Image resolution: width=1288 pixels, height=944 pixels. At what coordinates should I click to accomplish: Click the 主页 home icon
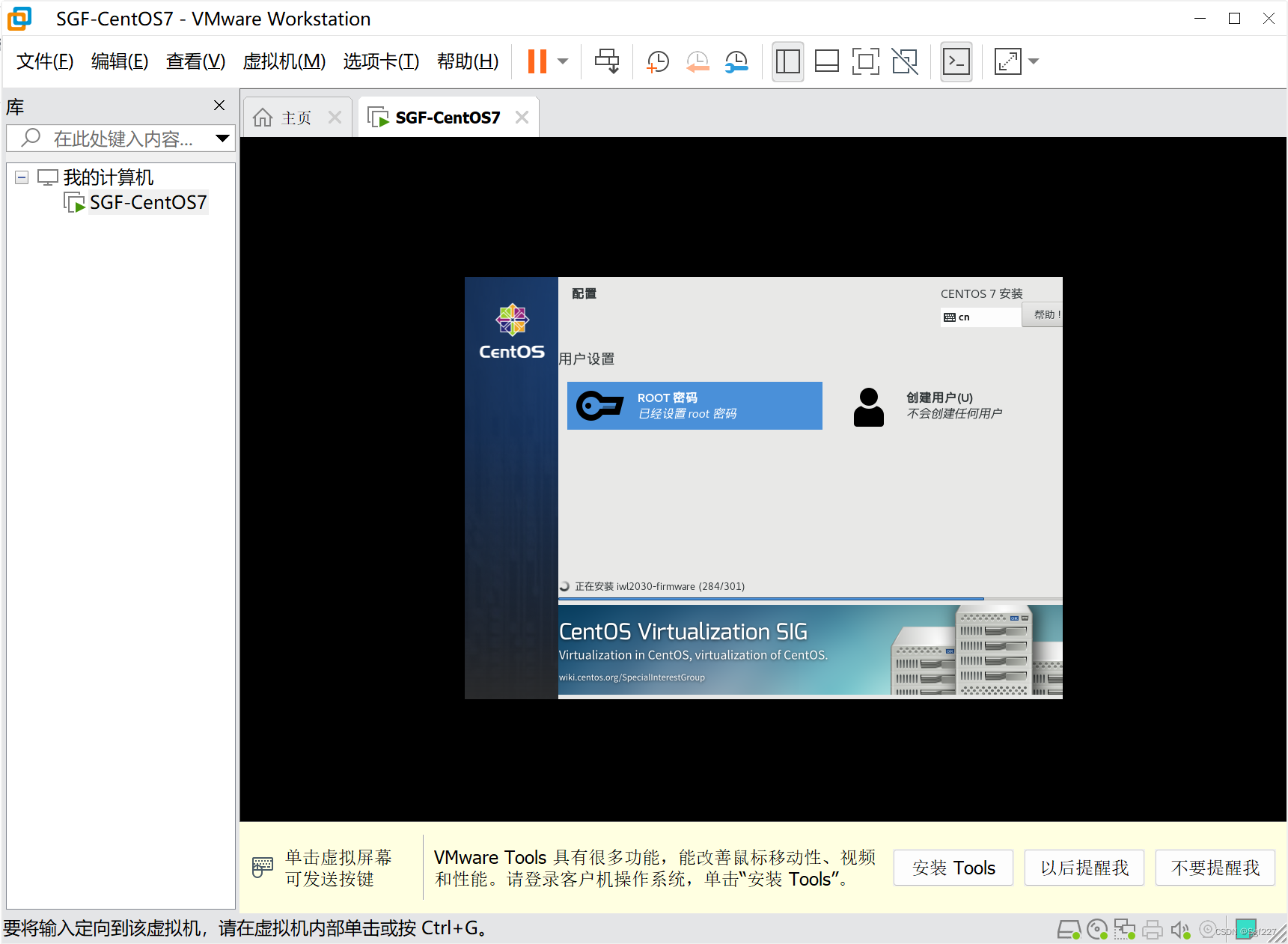263,118
